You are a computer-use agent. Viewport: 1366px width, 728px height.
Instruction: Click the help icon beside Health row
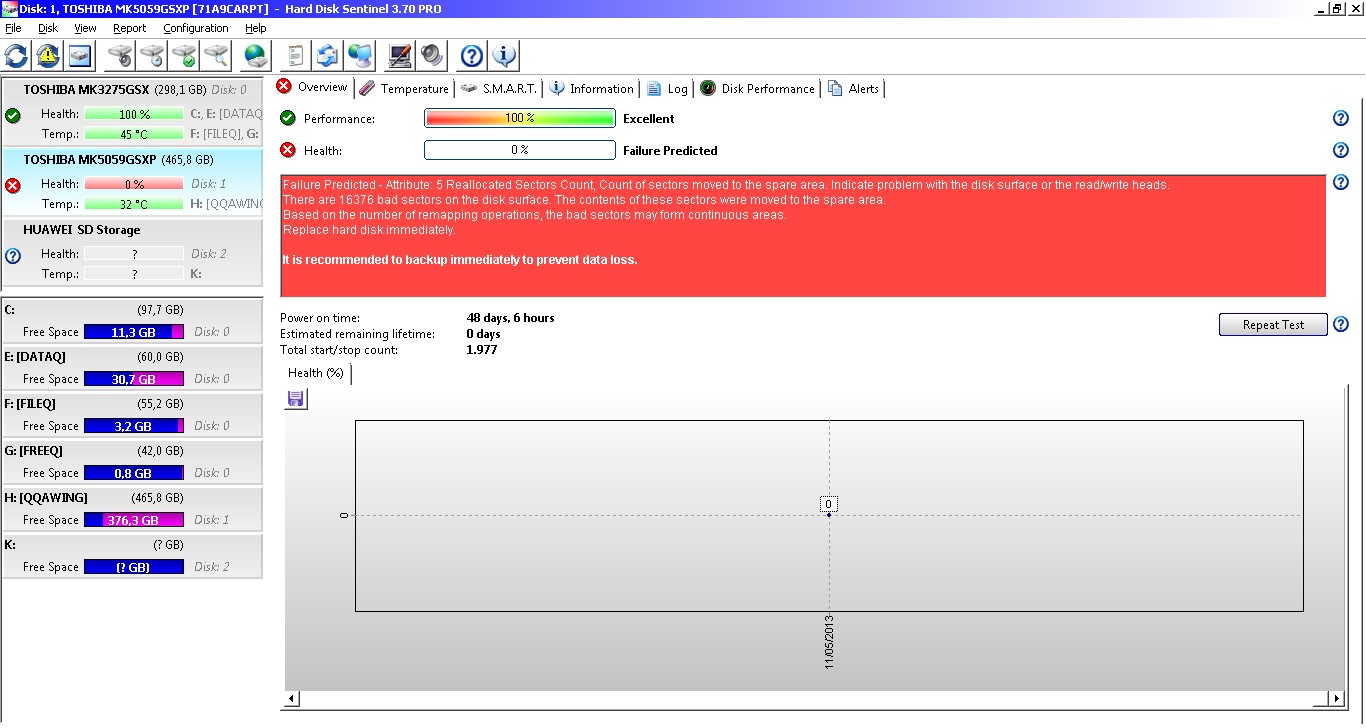[1341, 151]
